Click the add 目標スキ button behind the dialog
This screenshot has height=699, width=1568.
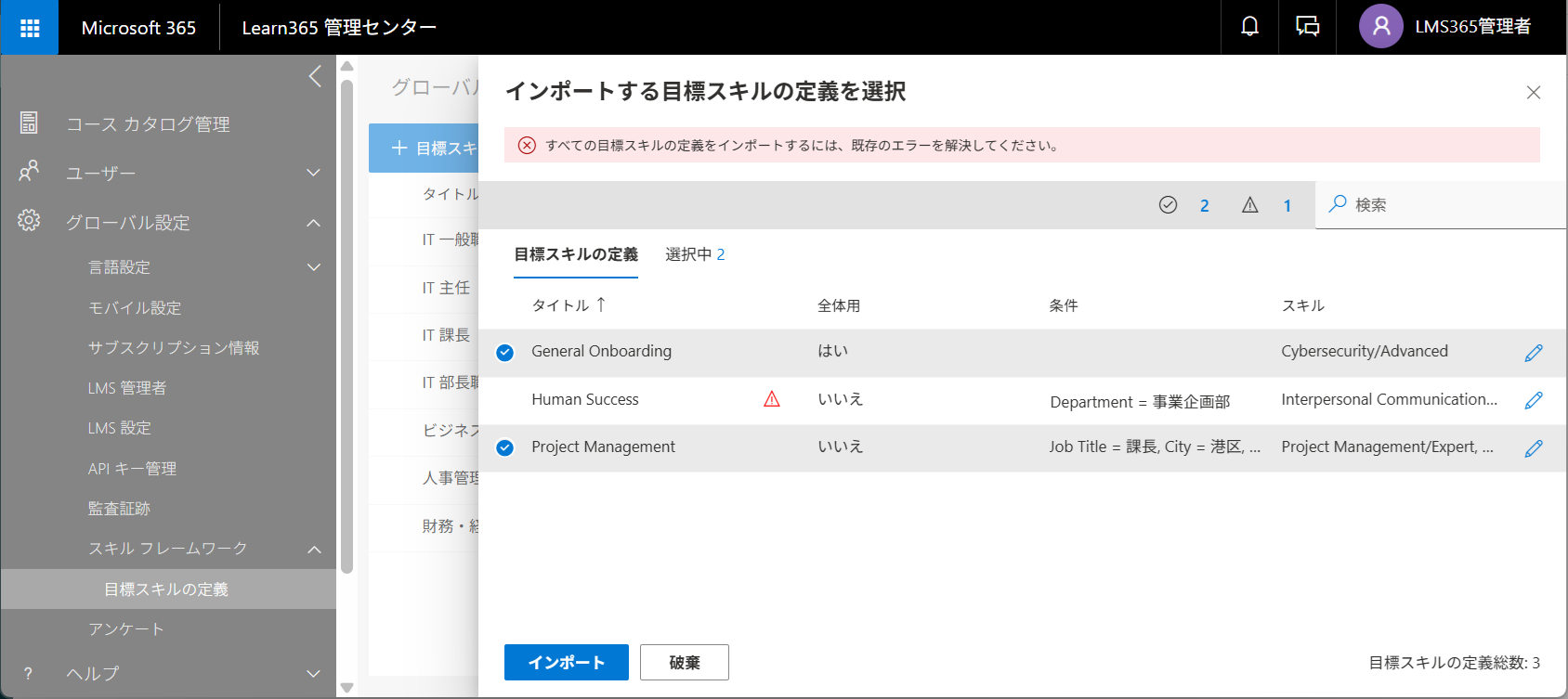coord(425,149)
